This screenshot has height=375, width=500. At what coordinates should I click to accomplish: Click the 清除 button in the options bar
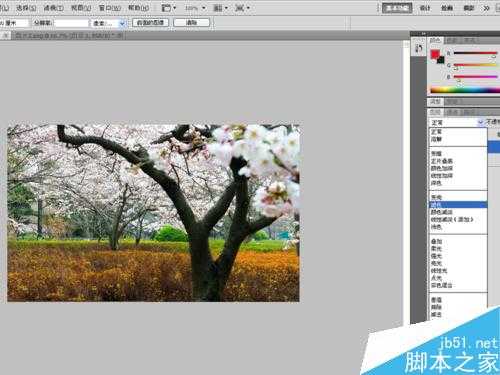pyautogui.click(x=192, y=23)
